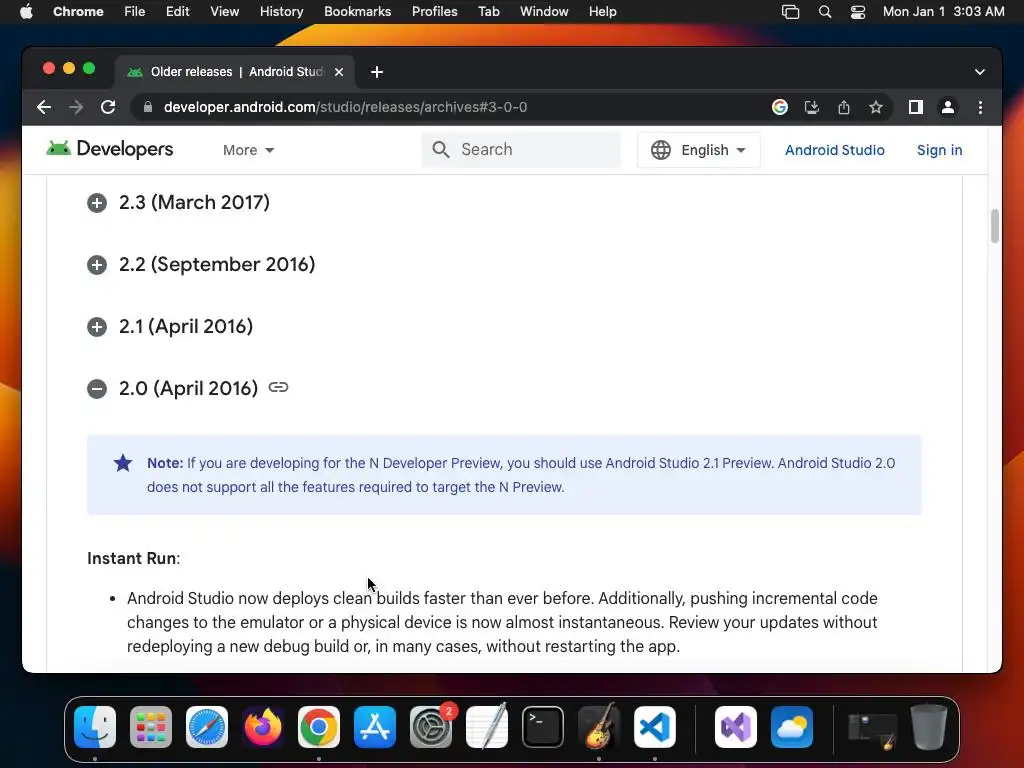The height and width of the screenshot is (768, 1024).
Task: Open Launchpad from the dock
Action: (x=151, y=727)
